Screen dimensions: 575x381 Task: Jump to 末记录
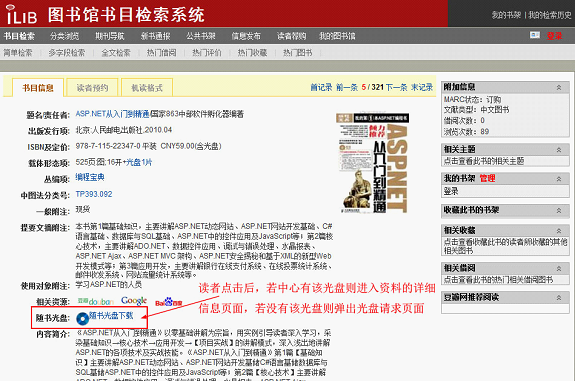(422, 87)
